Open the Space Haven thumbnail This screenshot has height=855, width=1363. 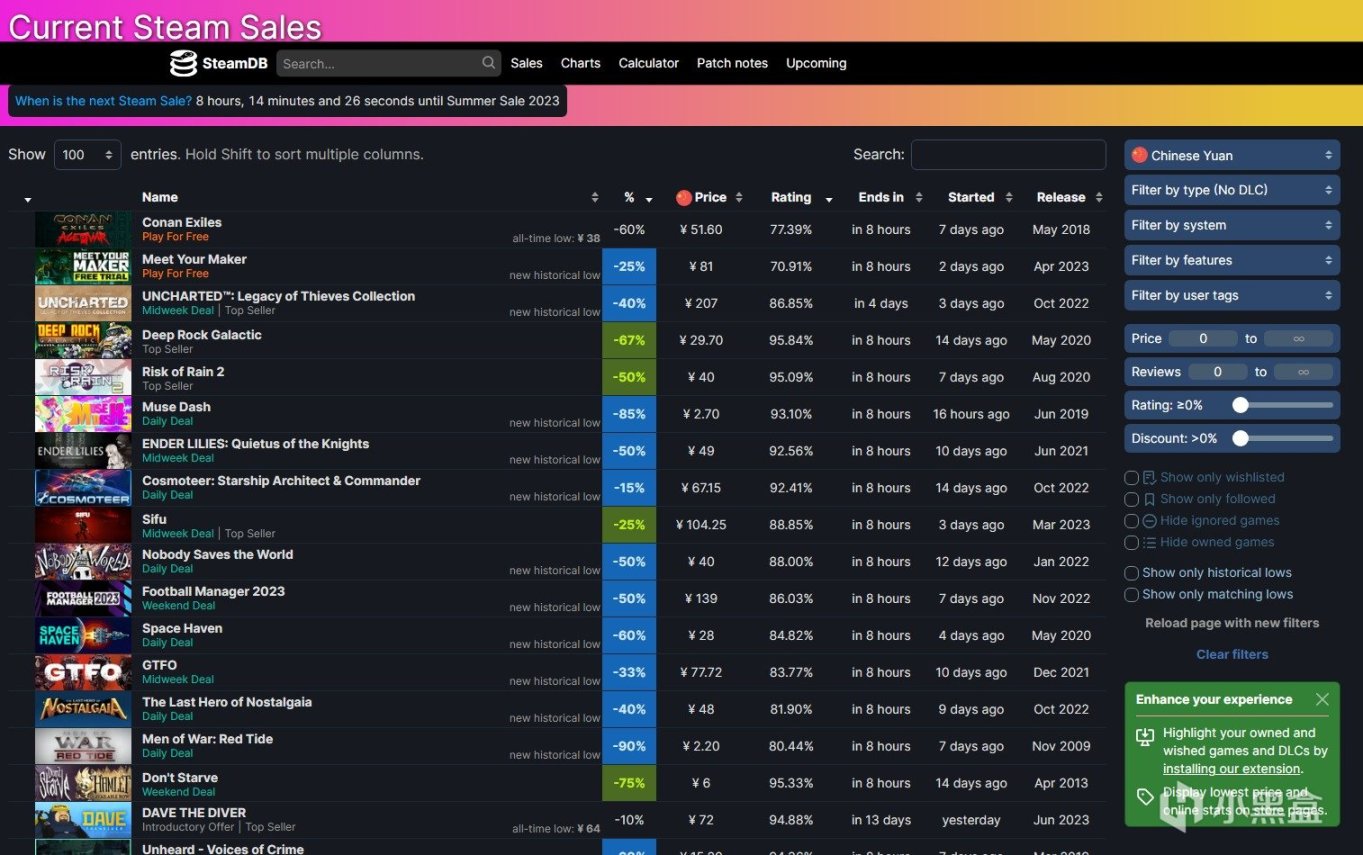83,636
